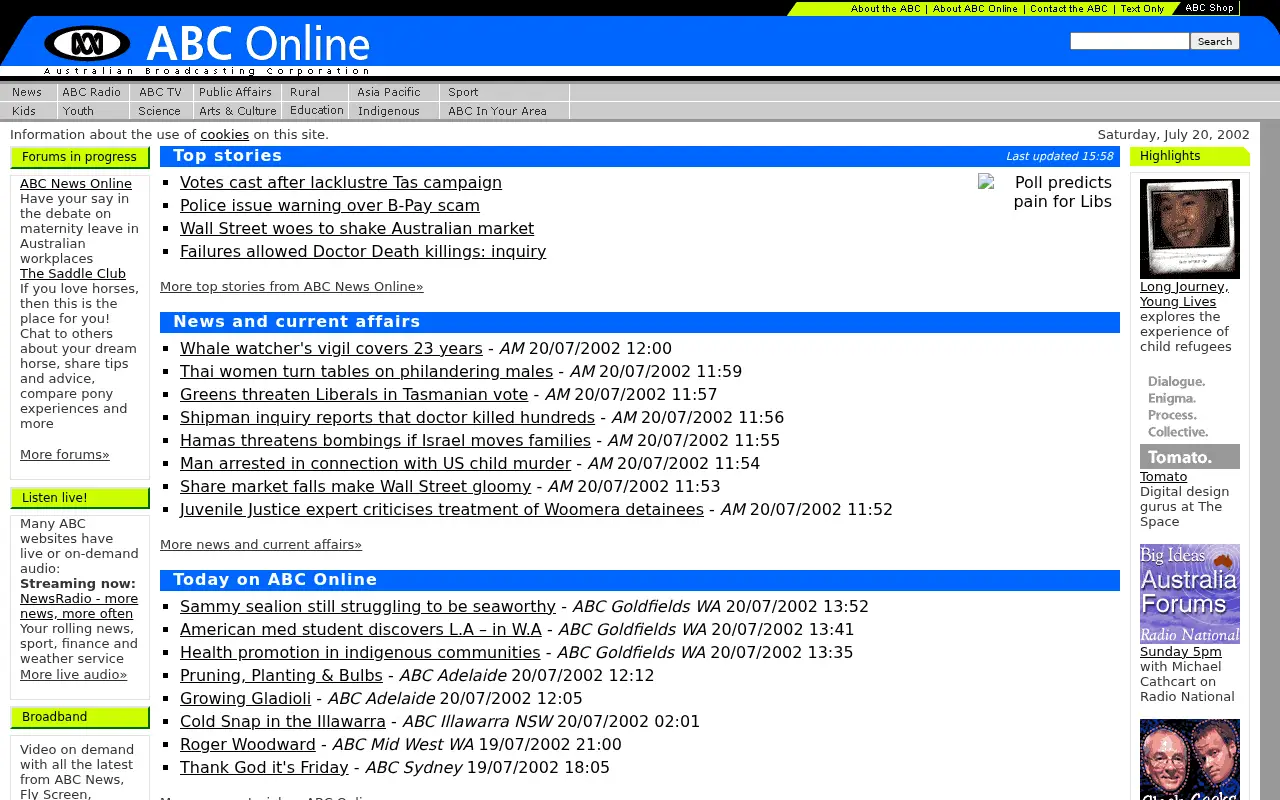Open the Long Journey, Young Lives thumbnail

1189,229
